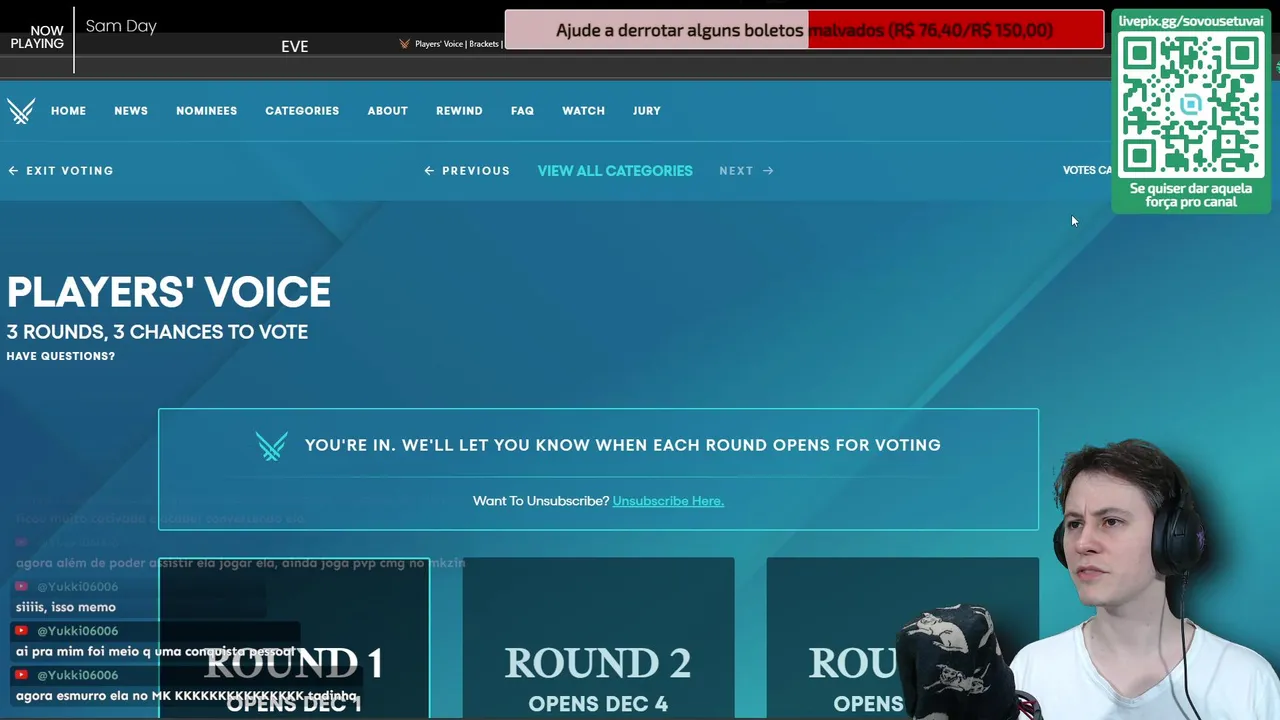Open the JURY nav item
The height and width of the screenshot is (720, 1280).
pos(647,111)
